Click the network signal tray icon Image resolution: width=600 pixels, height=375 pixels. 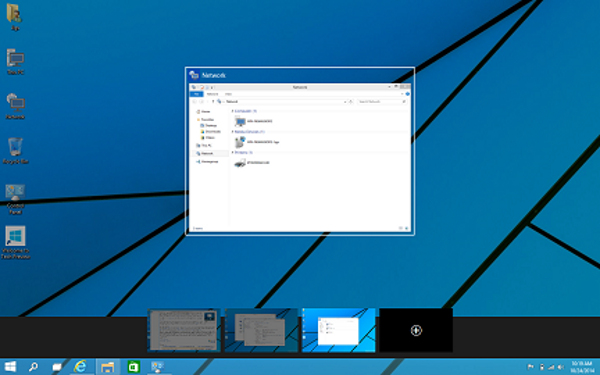(x=551, y=367)
